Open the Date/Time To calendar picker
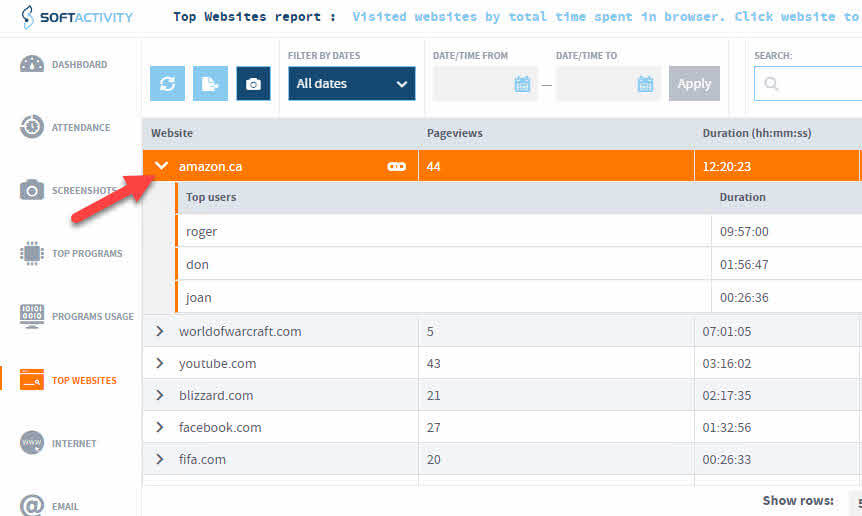Screen dimensions: 862x516 tap(645, 84)
